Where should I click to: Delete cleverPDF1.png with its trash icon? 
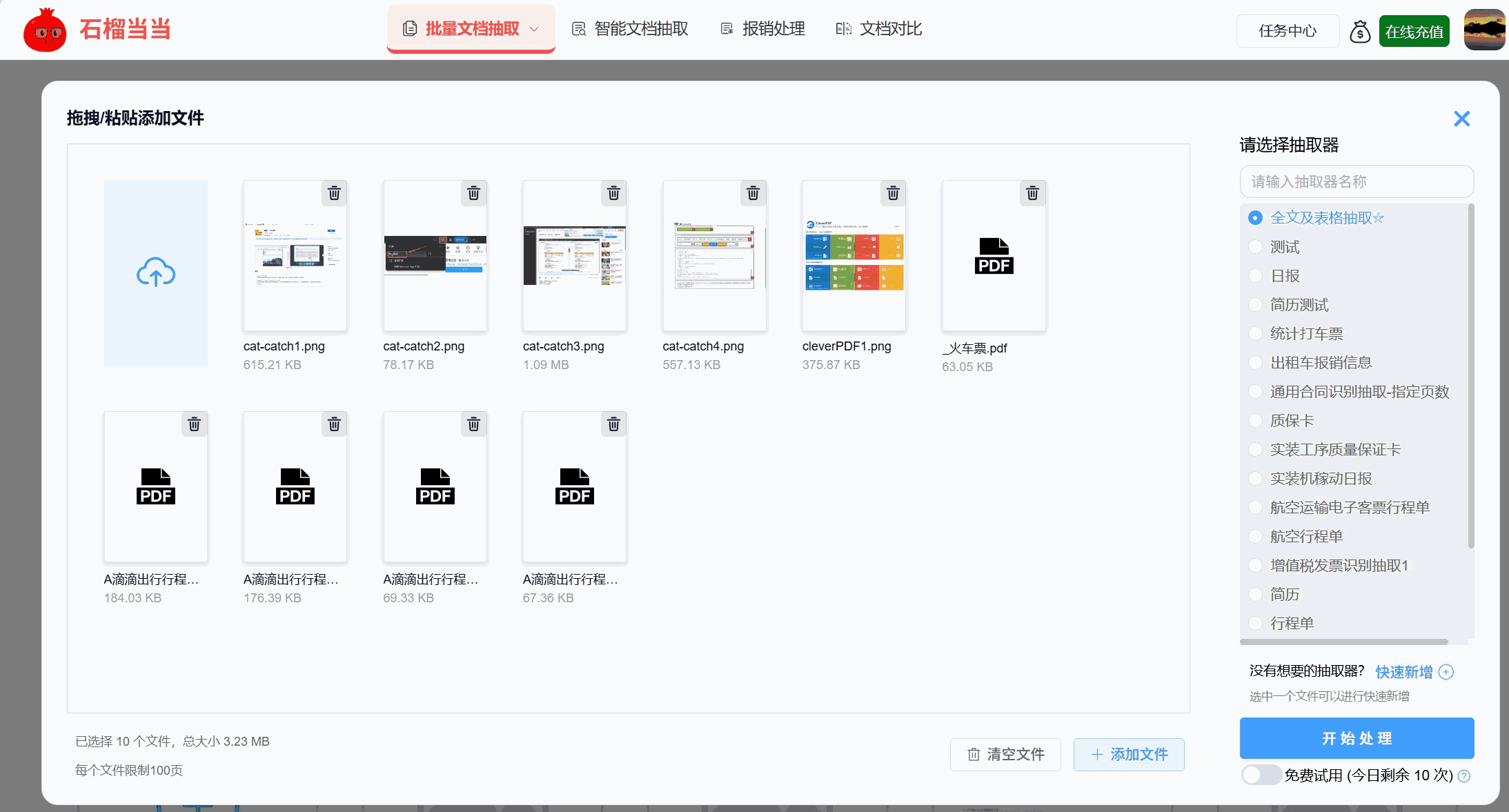pos(893,194)
